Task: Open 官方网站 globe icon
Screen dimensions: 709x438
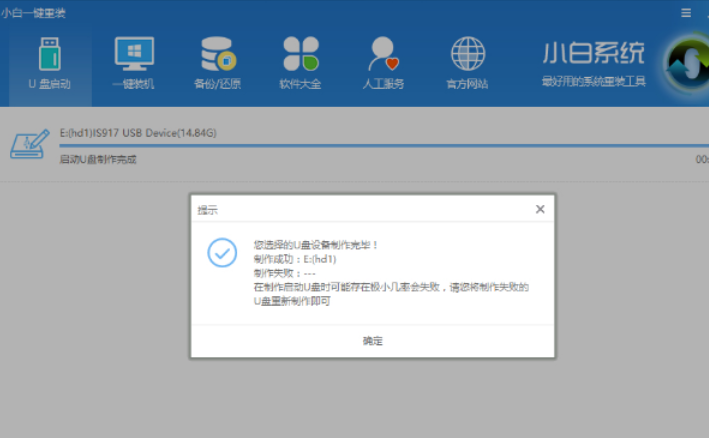Action: click(468, 63)
